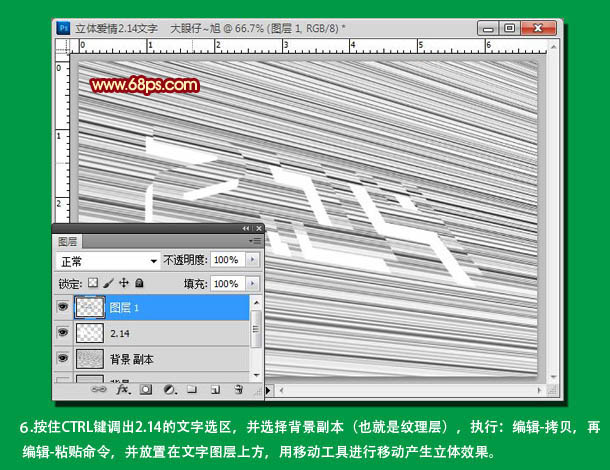Minimize the document window

(488, 28)
